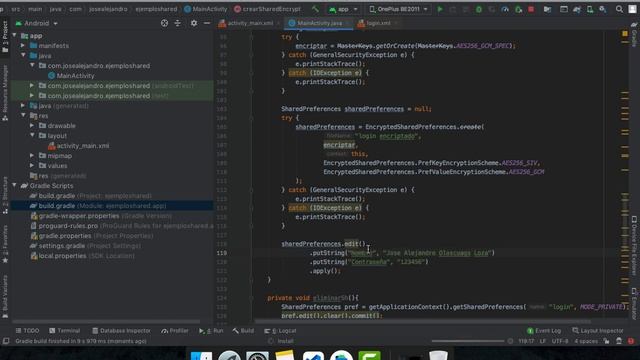This screenshot has width=640, height=360.
Task: Open Resource Manager side tool button
Action: [x=5, y=93]
